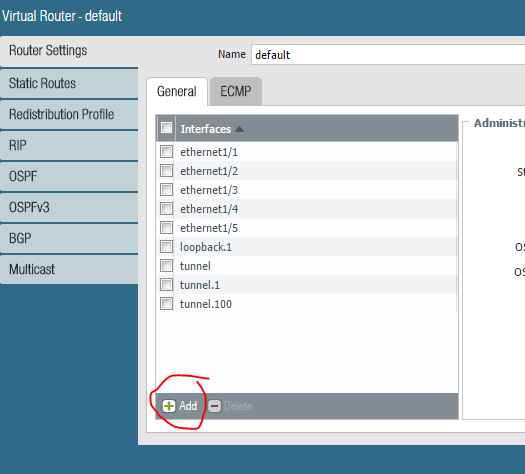
Task: Open the General tab
Action: tap(177, 91)
